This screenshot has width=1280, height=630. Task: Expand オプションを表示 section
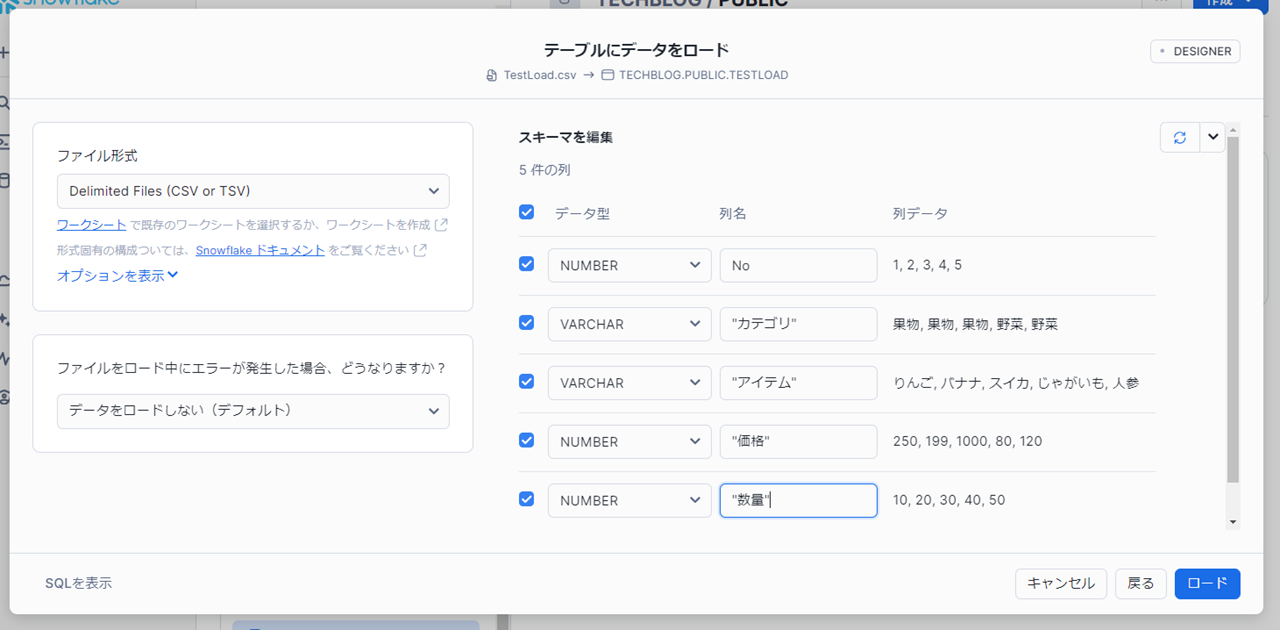[x=117, y=276]
